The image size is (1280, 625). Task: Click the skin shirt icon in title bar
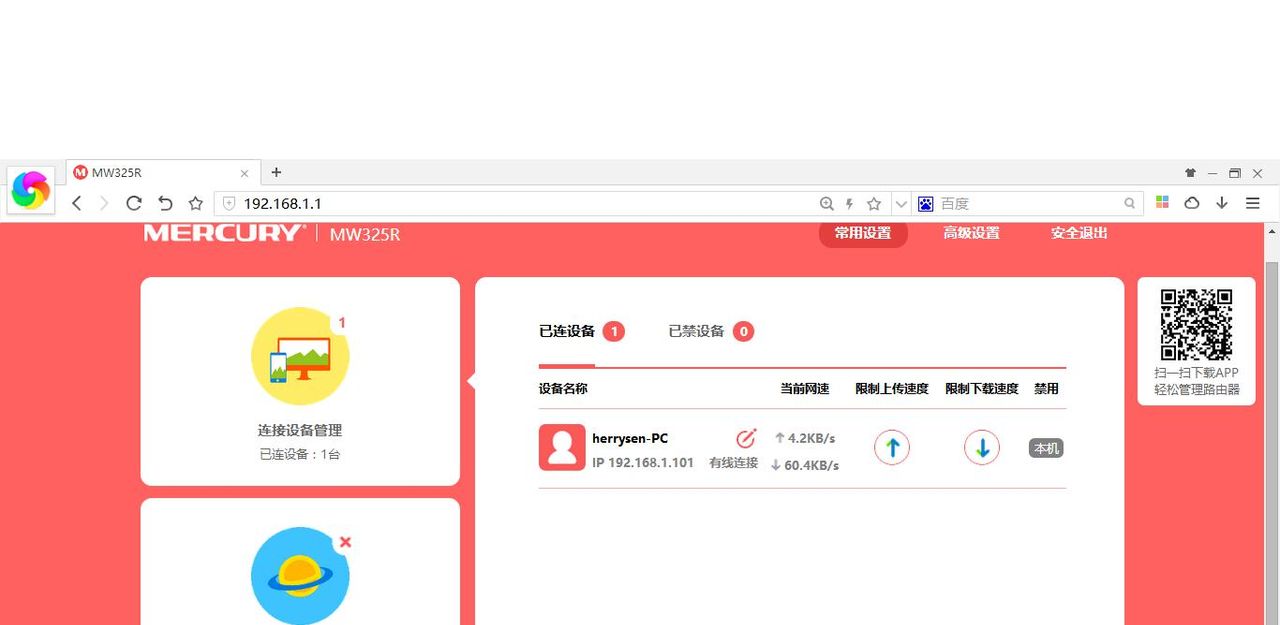tap(1190, 173)
